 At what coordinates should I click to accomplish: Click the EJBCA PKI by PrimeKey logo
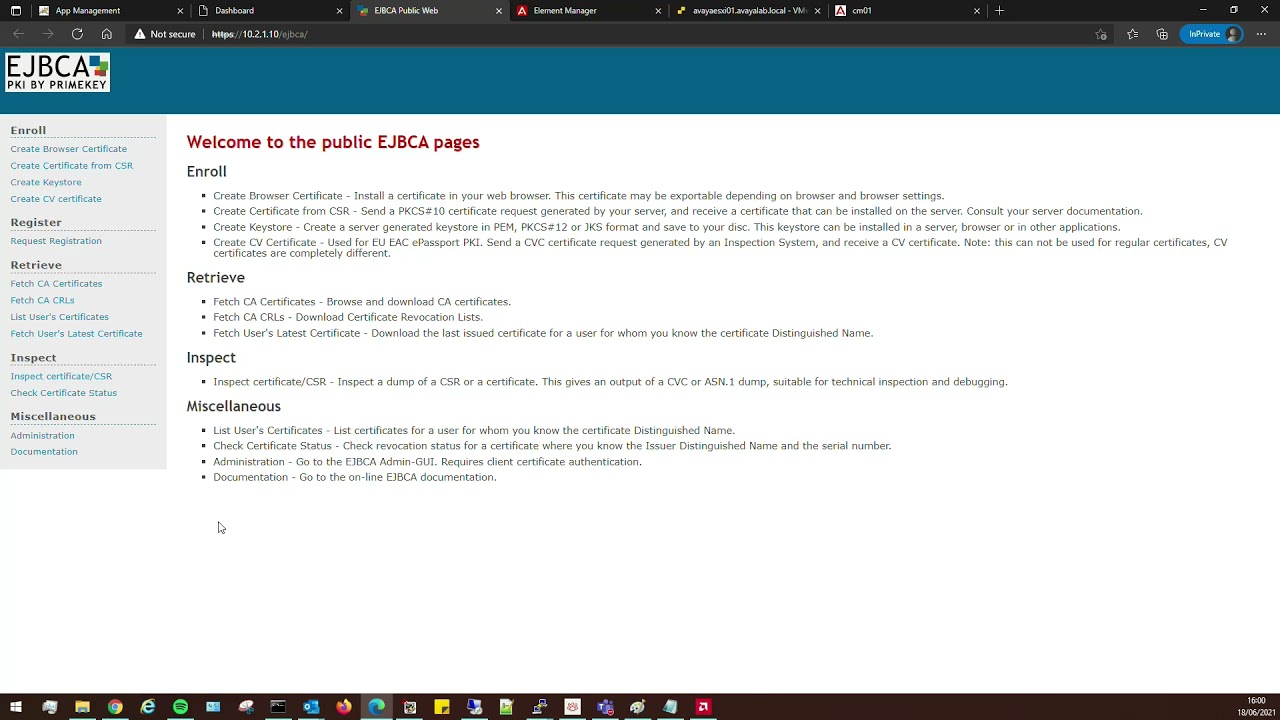pyautogui.click(x=58, y=73)
